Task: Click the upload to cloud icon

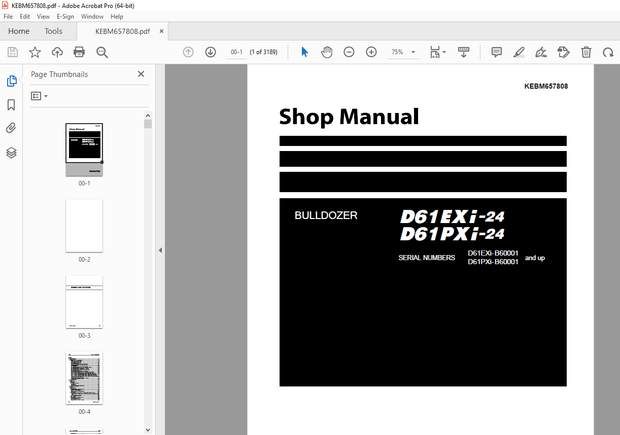Action: coord(57,52)
